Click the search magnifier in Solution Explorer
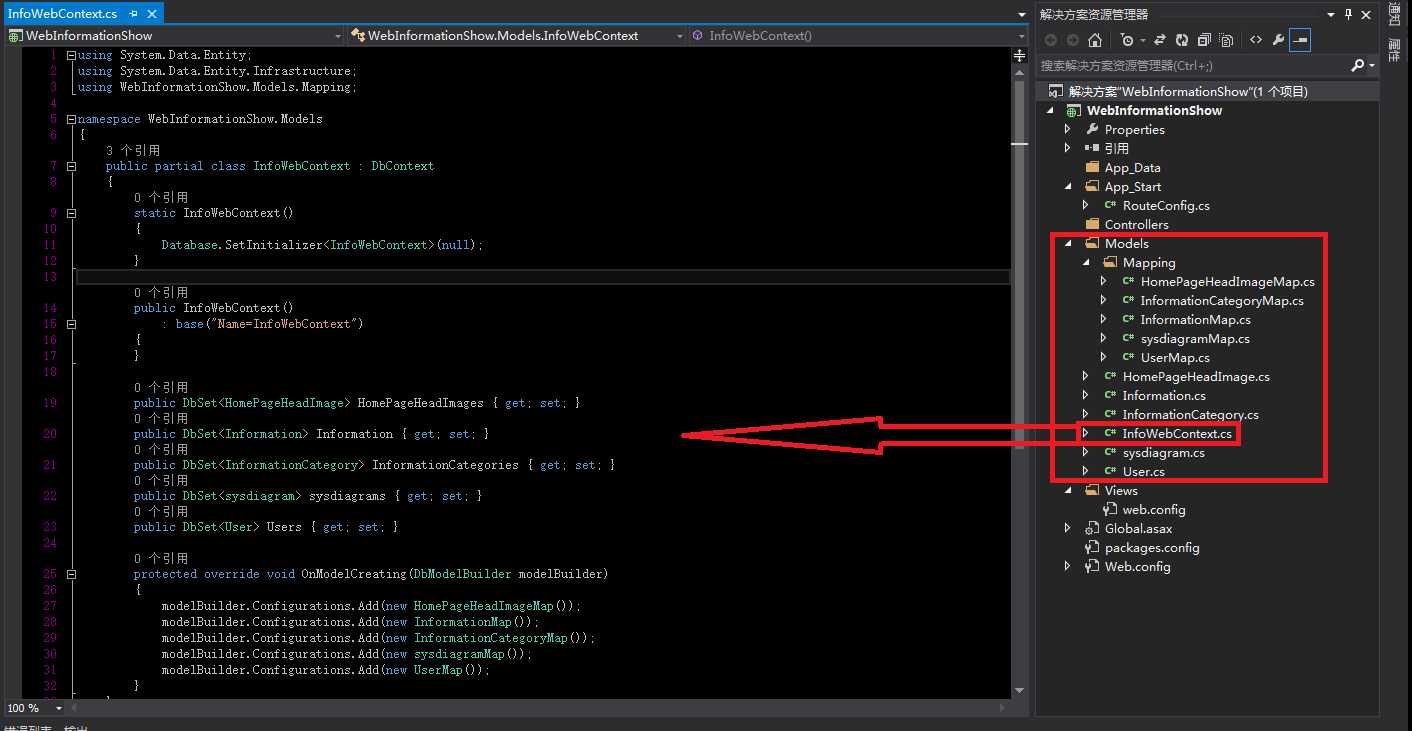 point(1357,65)
